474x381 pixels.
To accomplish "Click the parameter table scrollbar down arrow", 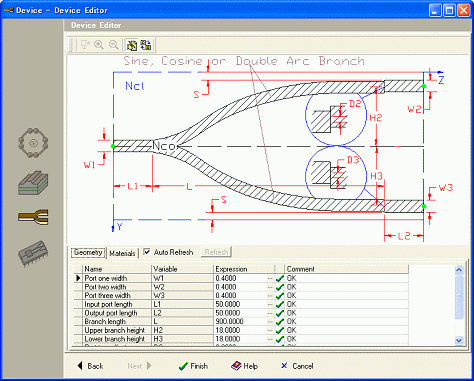I will (459, 340).
